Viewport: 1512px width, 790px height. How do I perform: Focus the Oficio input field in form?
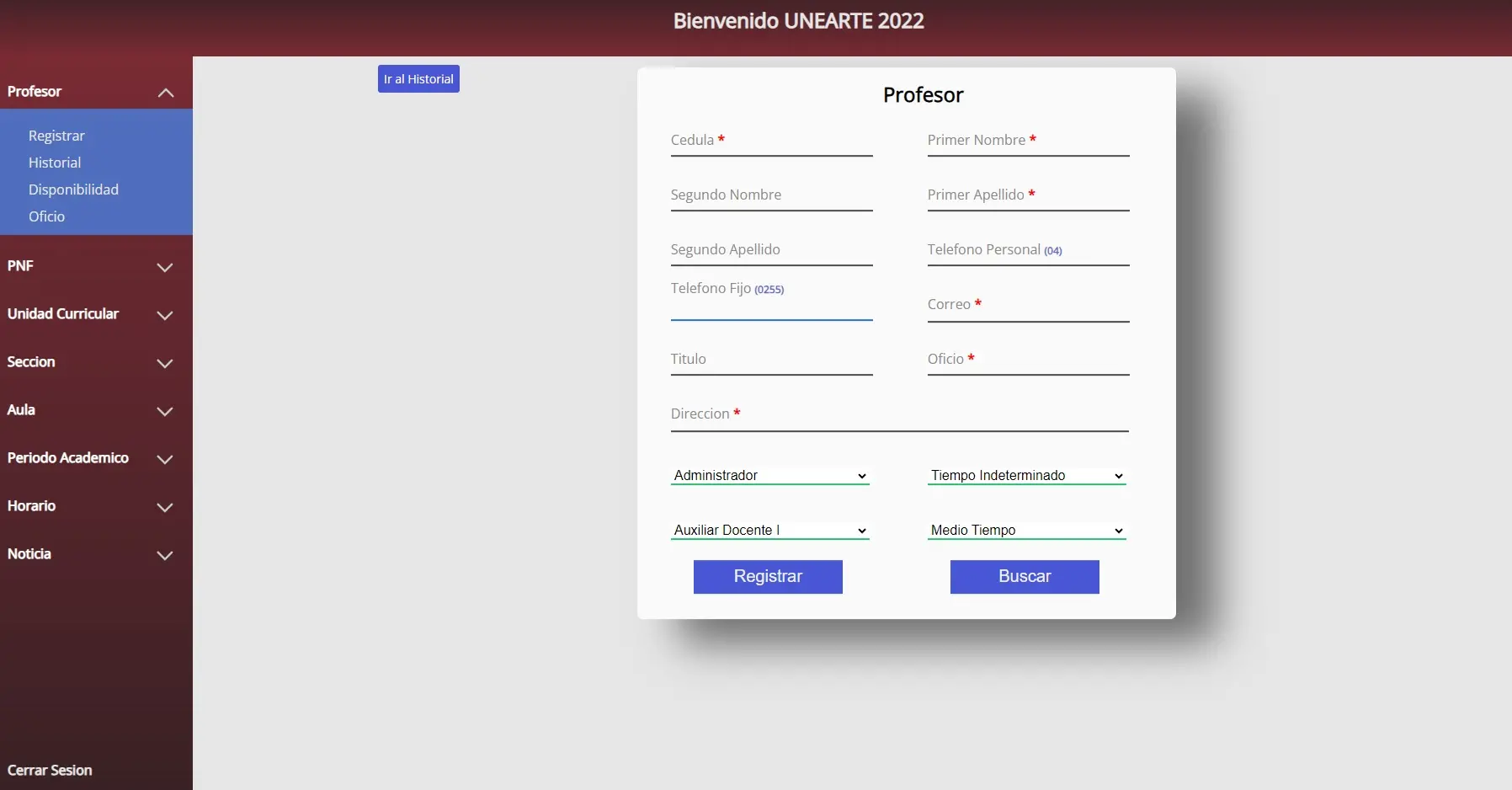click(1029, 360)
